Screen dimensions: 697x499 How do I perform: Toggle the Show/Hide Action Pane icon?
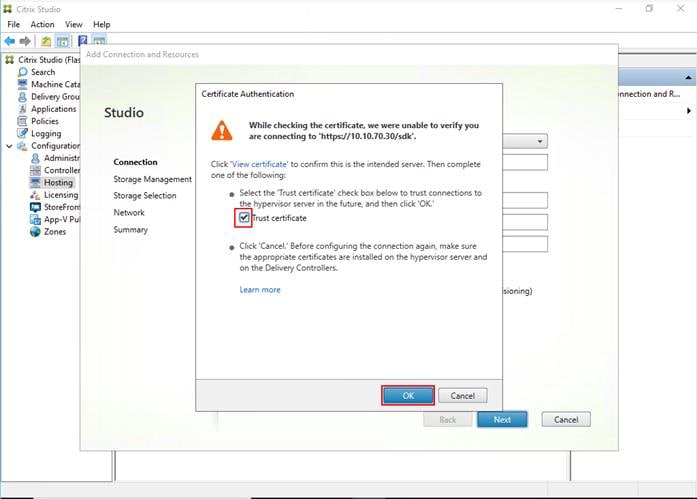pyautogui.click(x=99, y=40)
